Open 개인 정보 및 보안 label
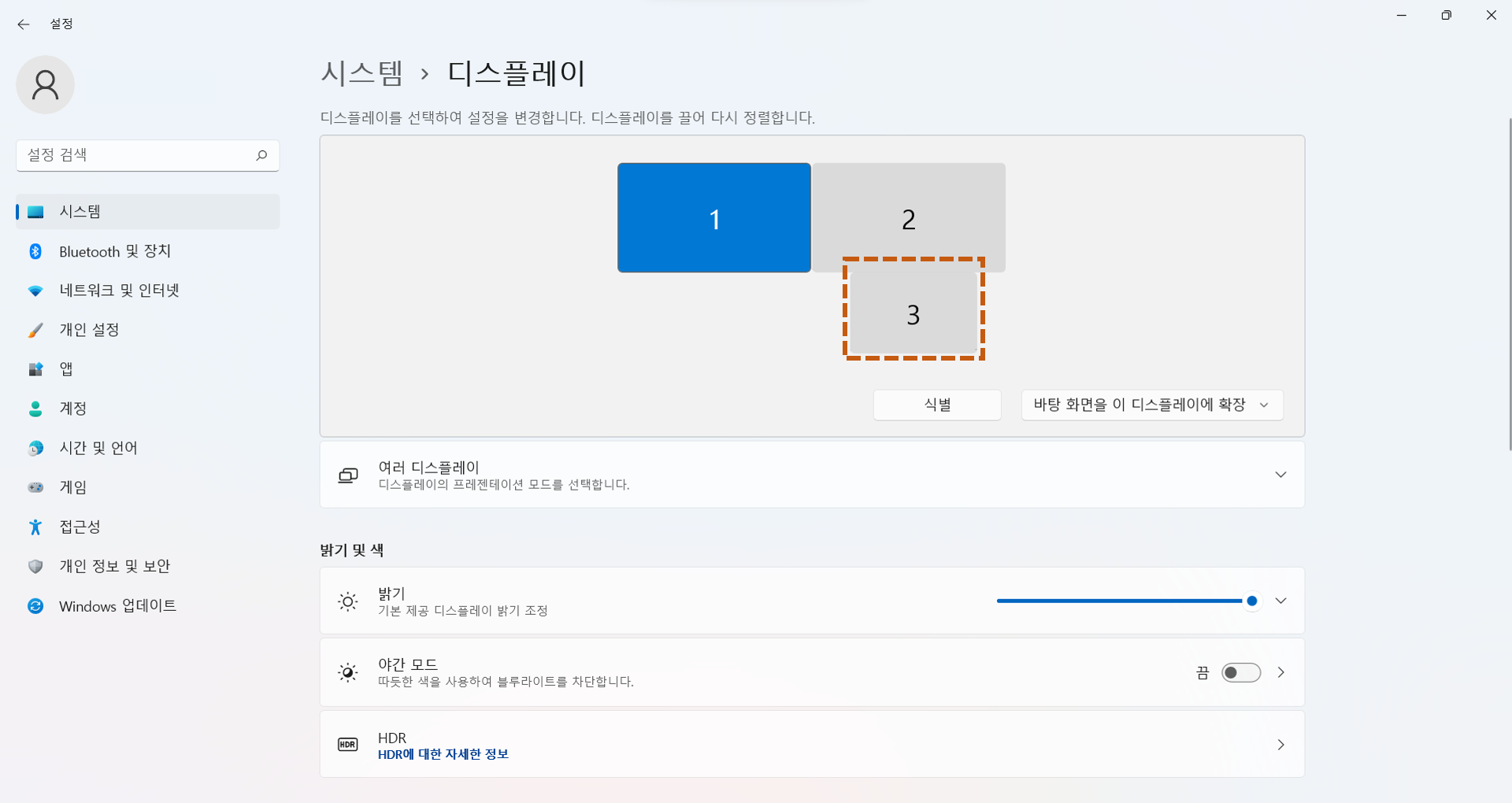Image resolution: width=1512 pixels, height=803 pixels. tap(115, 566)
